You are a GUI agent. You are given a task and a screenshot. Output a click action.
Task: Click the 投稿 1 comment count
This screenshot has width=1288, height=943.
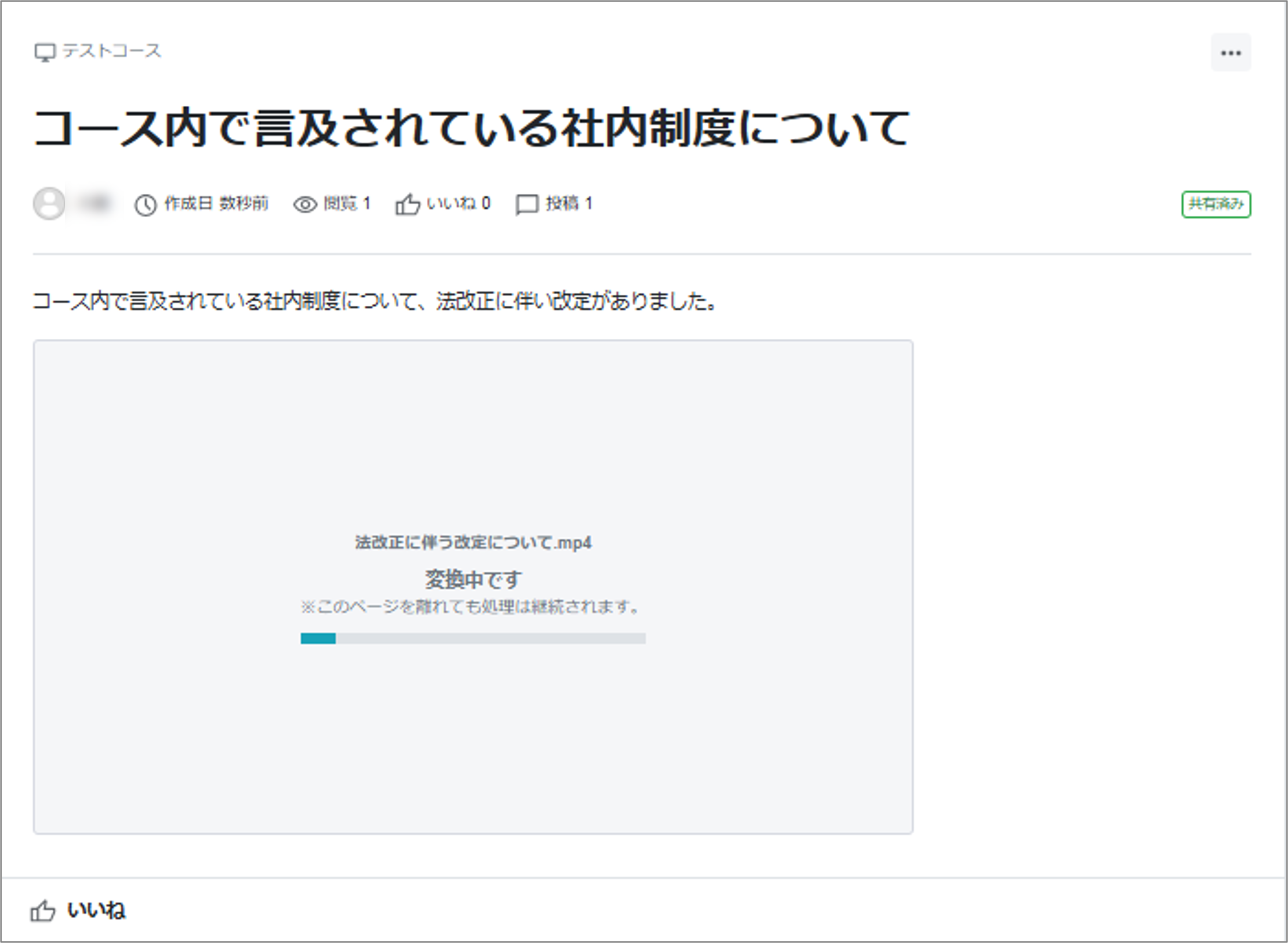[x=568, y=203]
